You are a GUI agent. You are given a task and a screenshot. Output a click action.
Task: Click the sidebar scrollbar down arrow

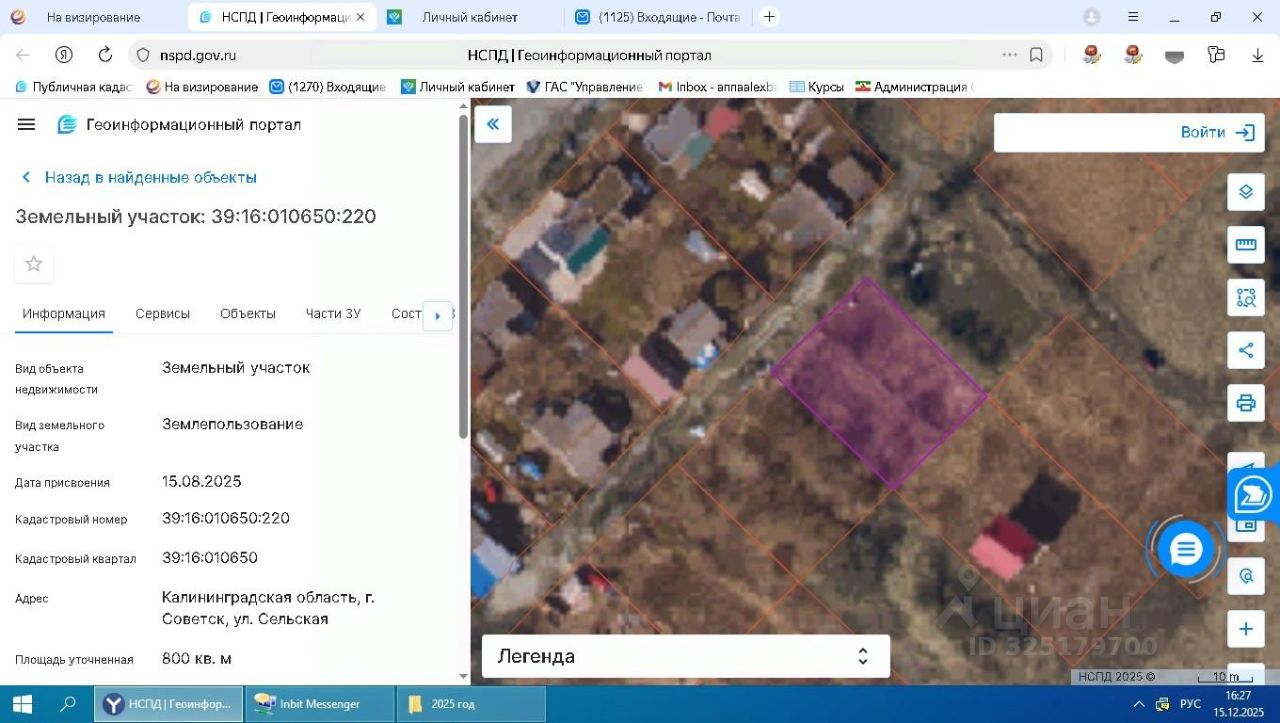click(x=463, y=676)
